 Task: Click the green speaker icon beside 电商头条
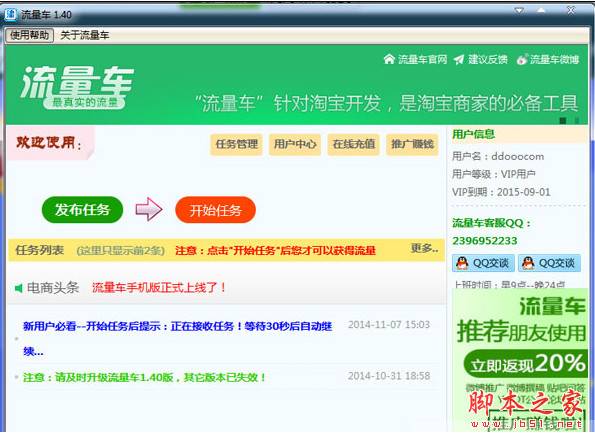click(x=18, y=288)
